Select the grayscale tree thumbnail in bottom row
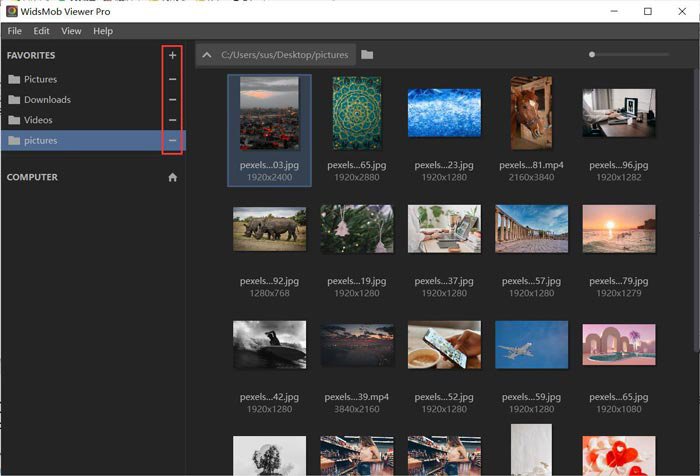The height and width of the screenshot is (476, 700). (270, 455)
